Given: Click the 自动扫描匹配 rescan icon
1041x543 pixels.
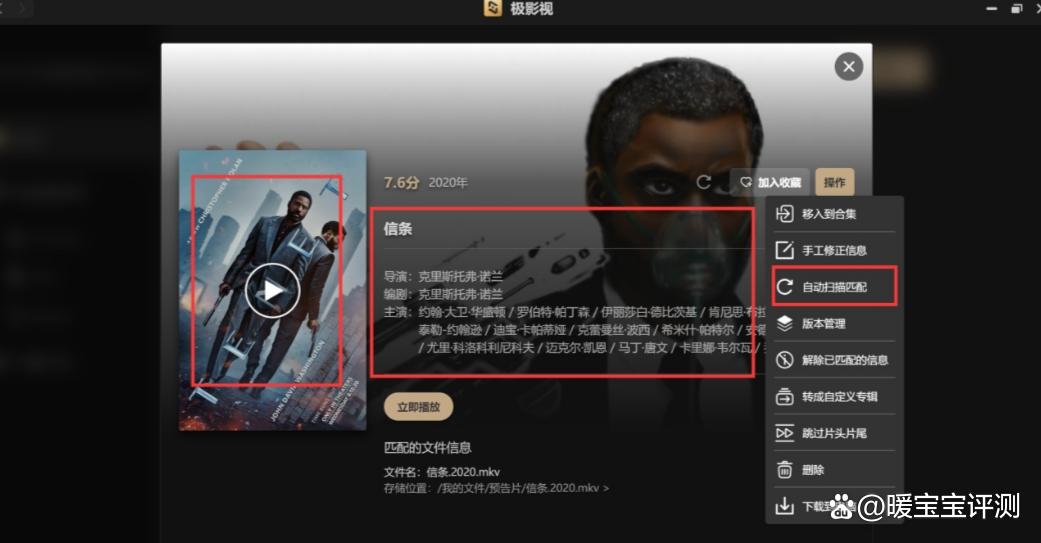Looking at the screenshot, I should 785,287.
